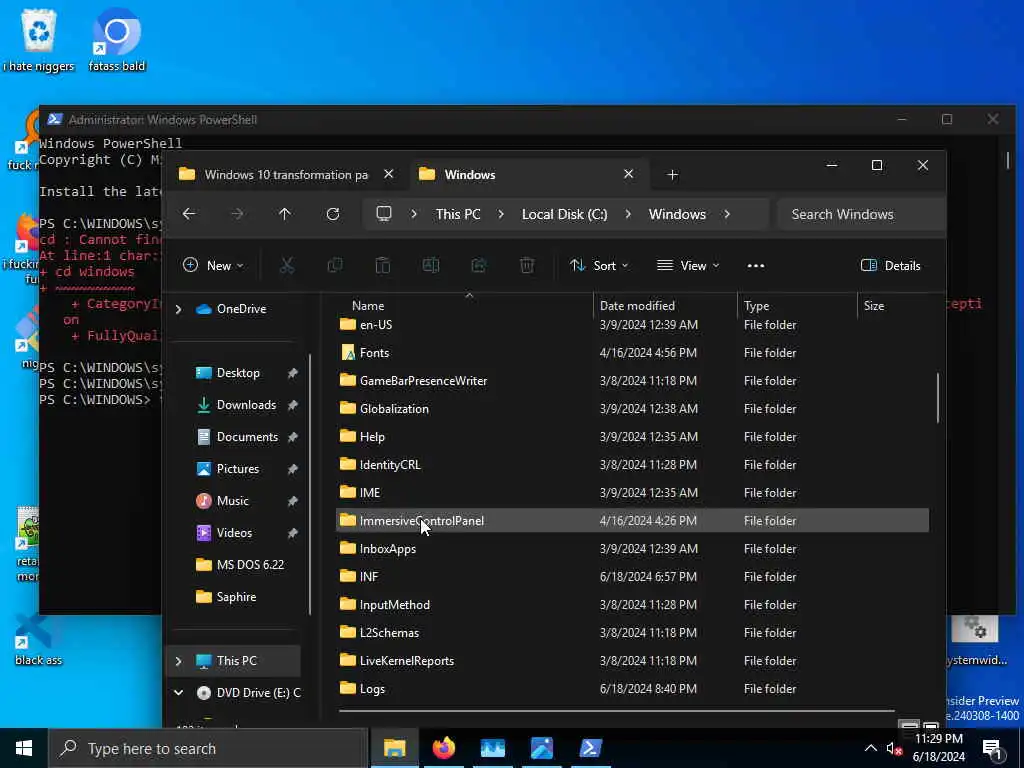This screenshot has height=768, width=1024.
Task: Click the Delete trash icon
Action: [x=527, y=265]
